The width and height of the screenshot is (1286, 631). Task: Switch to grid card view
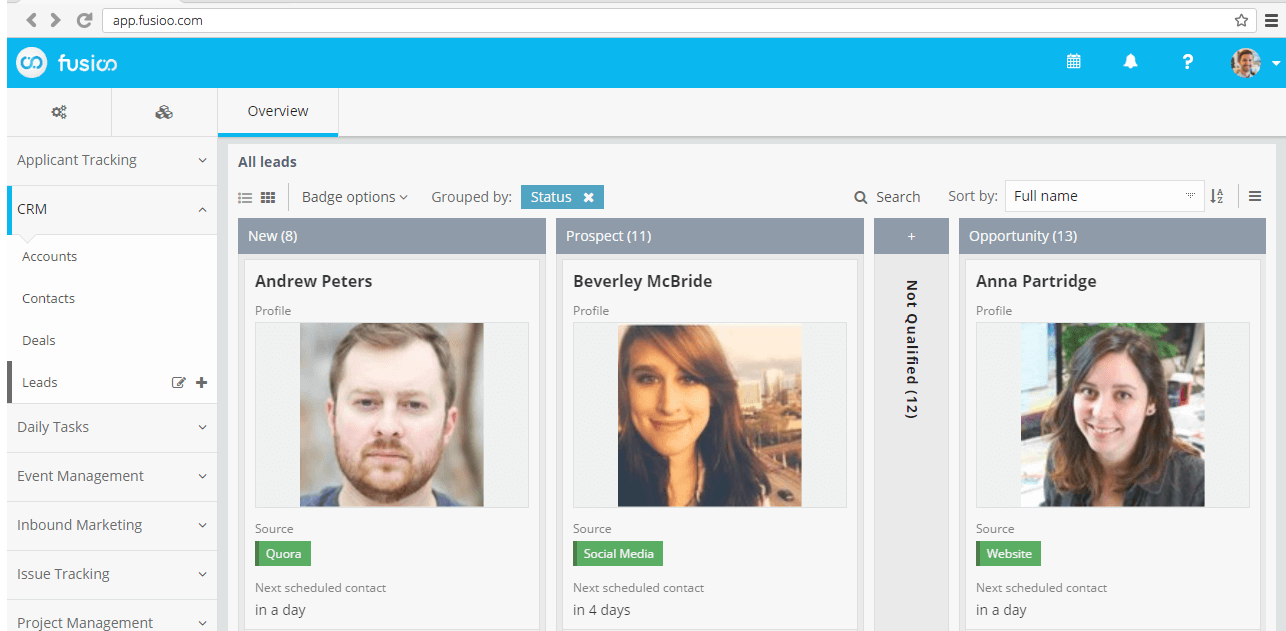268,198
